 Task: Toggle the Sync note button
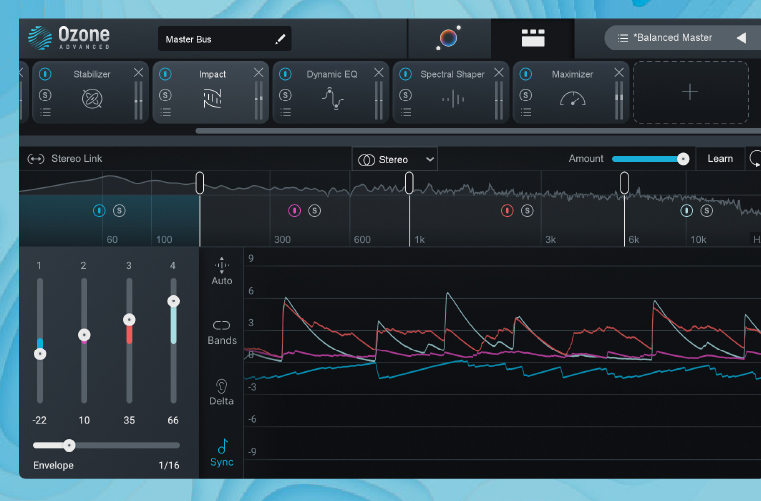222,453
